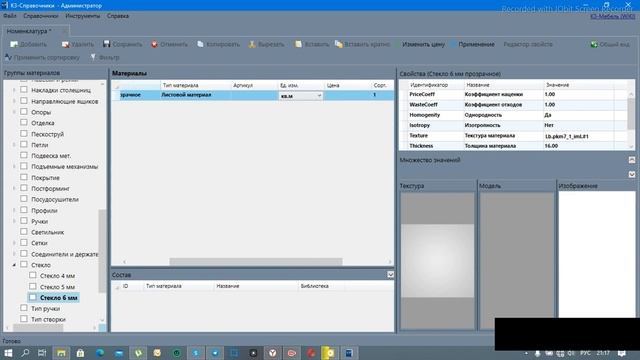Click the material groups vertical scrollbar
Viewport: 640px width, 360px height.
pyautogui.click(x=102, y=251)
